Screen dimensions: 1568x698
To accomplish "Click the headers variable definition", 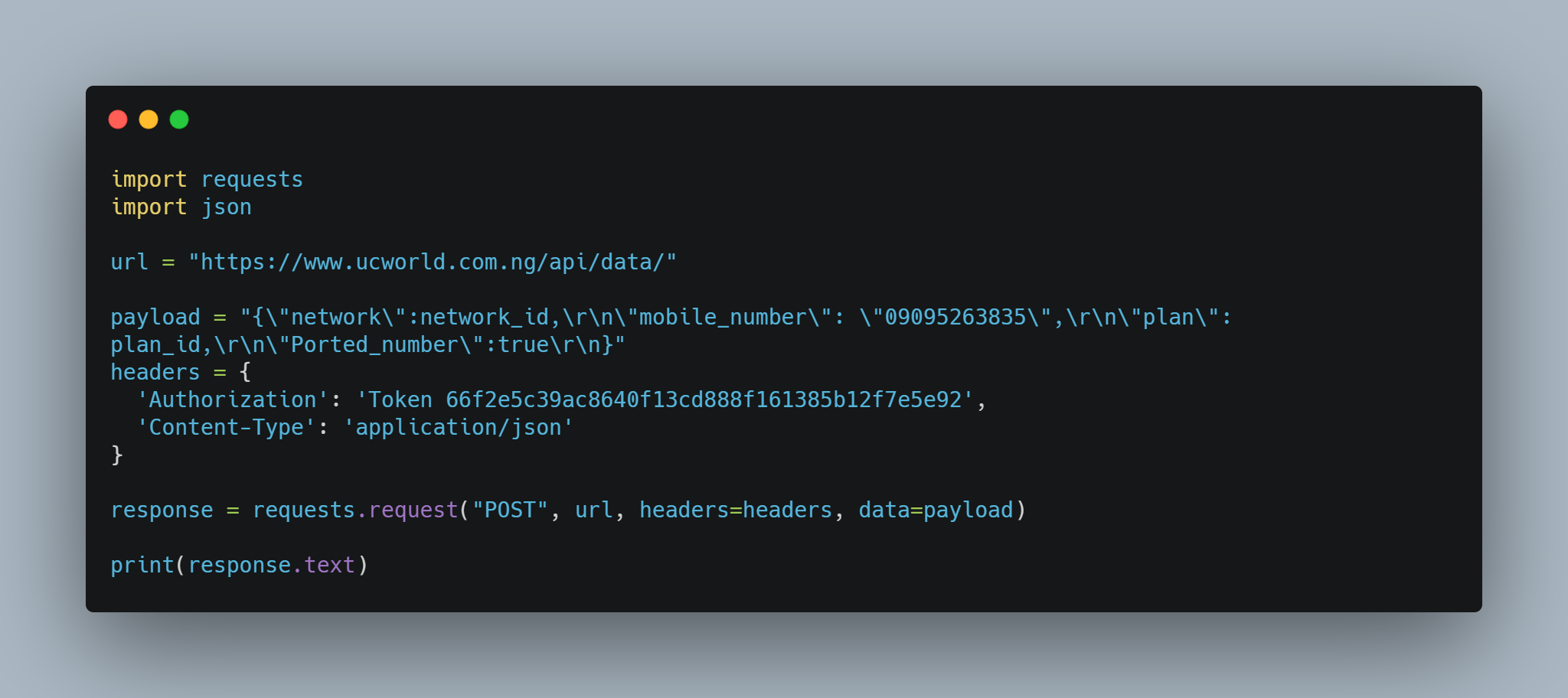I will [x=155, y=373].
